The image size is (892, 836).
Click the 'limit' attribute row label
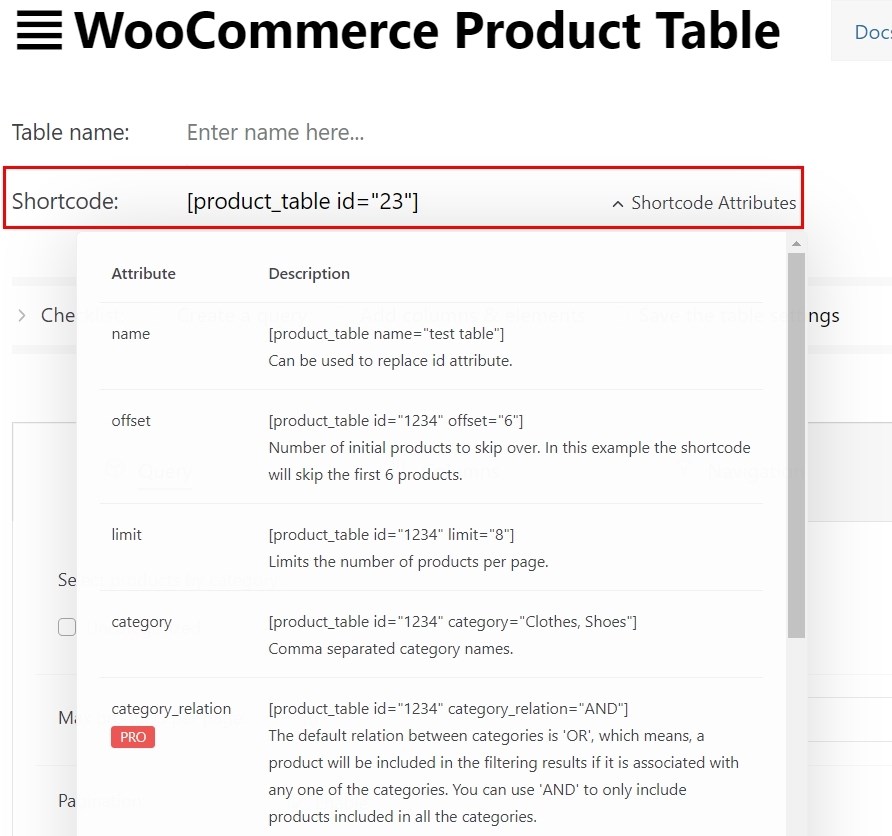tap(126, 535)
